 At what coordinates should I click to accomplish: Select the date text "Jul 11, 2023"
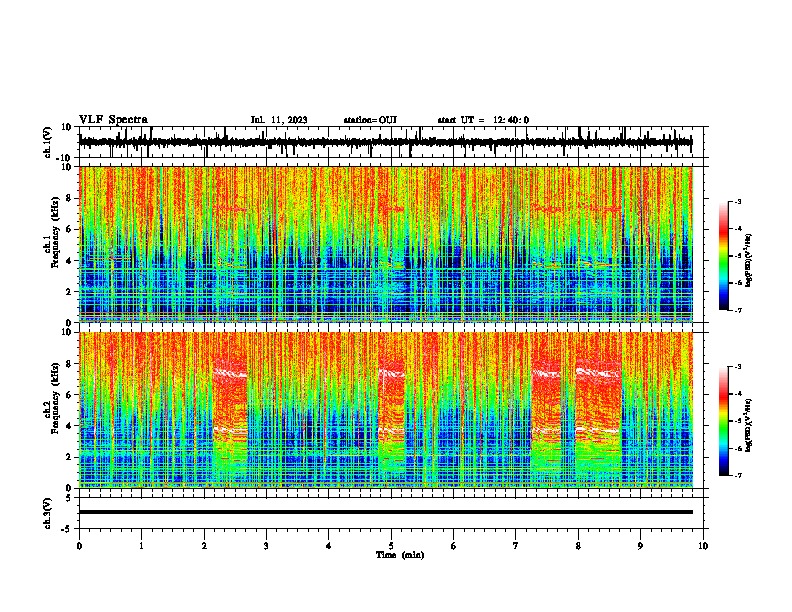(x=279, y=120)
